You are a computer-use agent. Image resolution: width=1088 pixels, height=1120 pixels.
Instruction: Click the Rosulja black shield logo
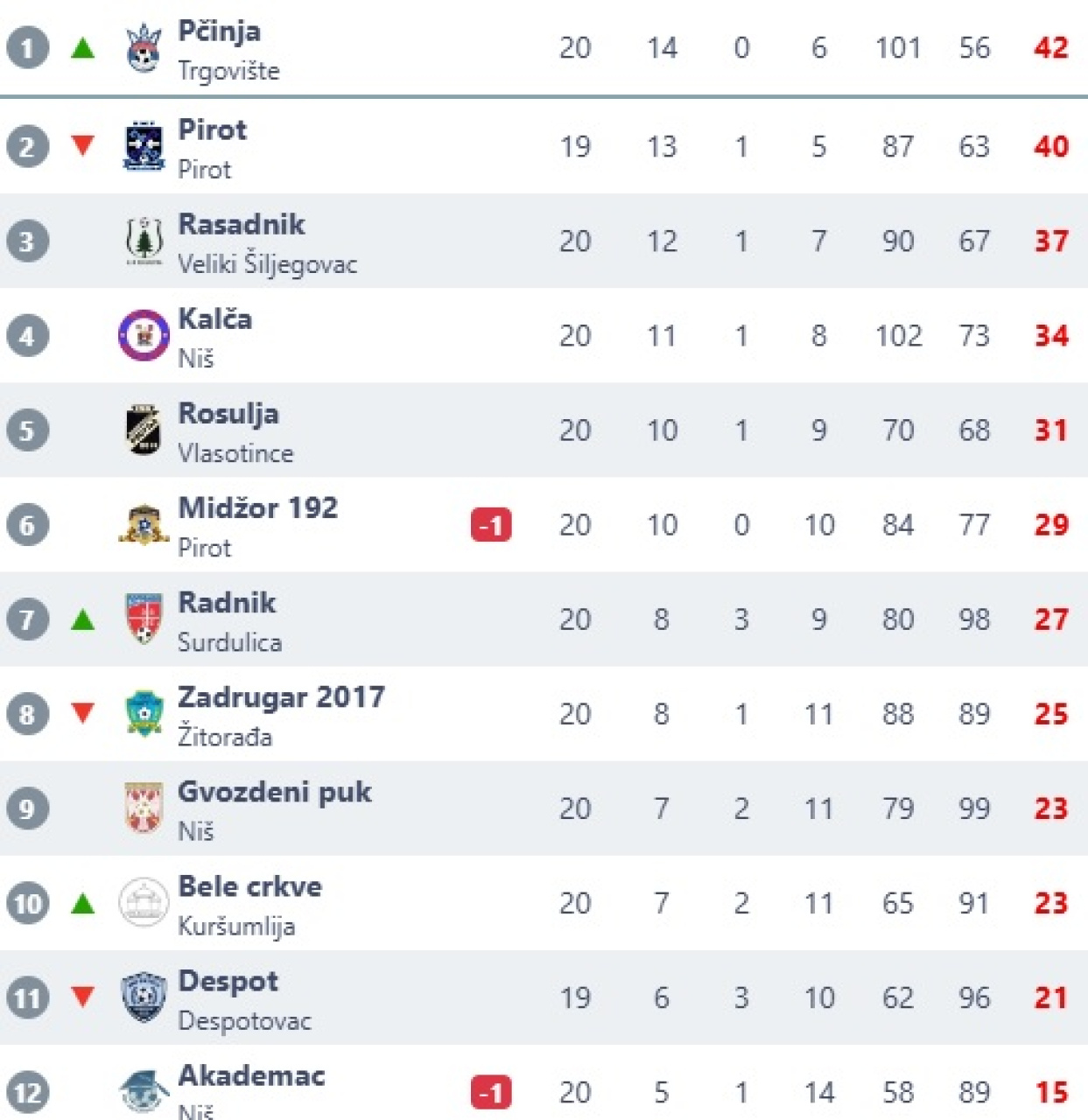144,430
